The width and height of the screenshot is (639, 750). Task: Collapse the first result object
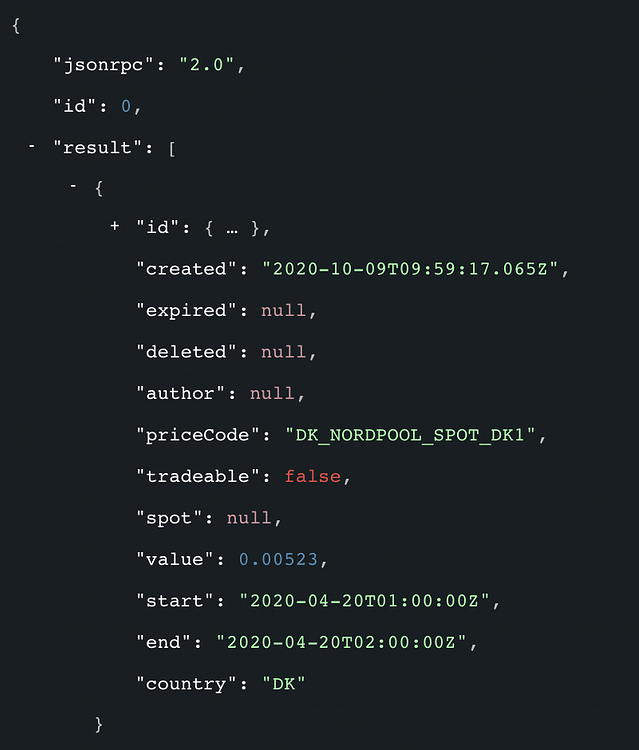tap(73, 185)
